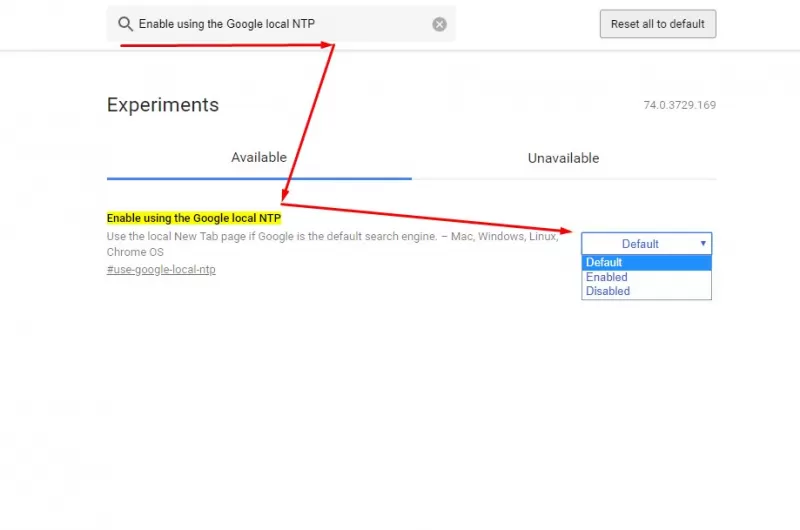This screenshot has width=800, height=530.
Task: Select the Default option in dropdown list
Action: 646,263
